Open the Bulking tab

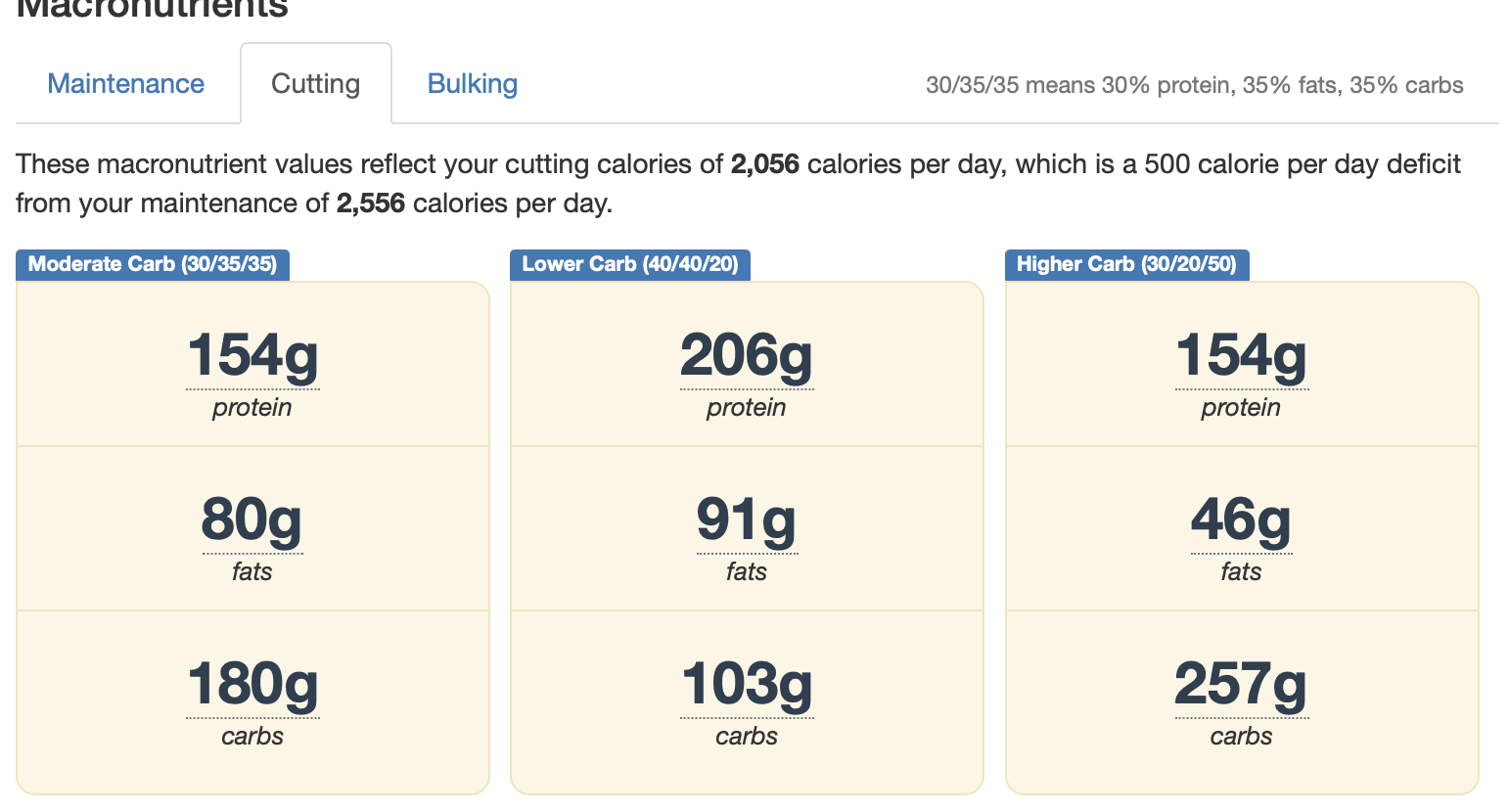473,84
